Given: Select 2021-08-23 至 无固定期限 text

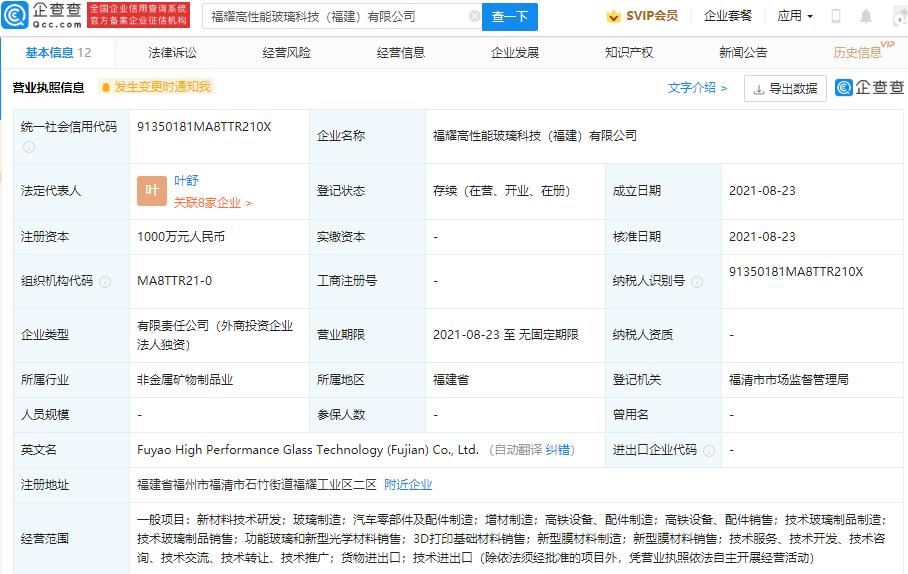Looking at the screenshot, I should click(506, 335).
